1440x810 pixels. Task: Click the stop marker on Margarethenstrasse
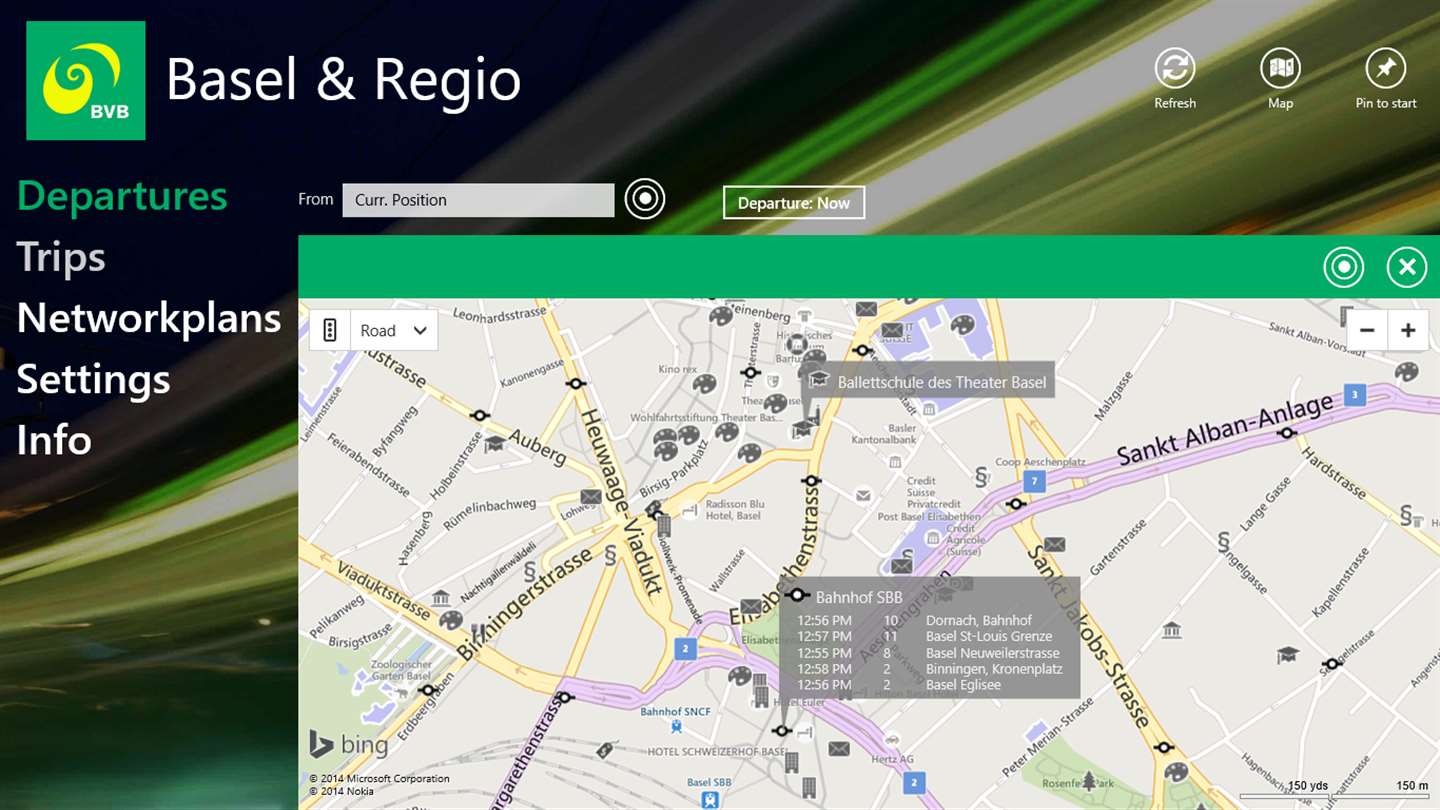pyautogui.click(x=565, y=697)
